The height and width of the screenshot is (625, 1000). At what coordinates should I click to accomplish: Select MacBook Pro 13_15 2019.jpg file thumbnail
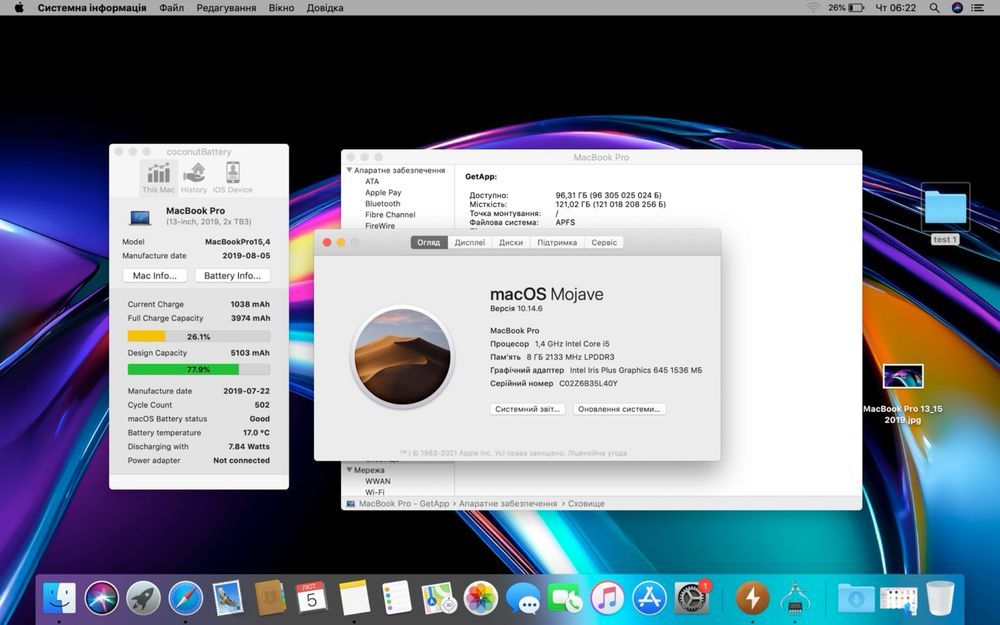(x=902, y=376)
